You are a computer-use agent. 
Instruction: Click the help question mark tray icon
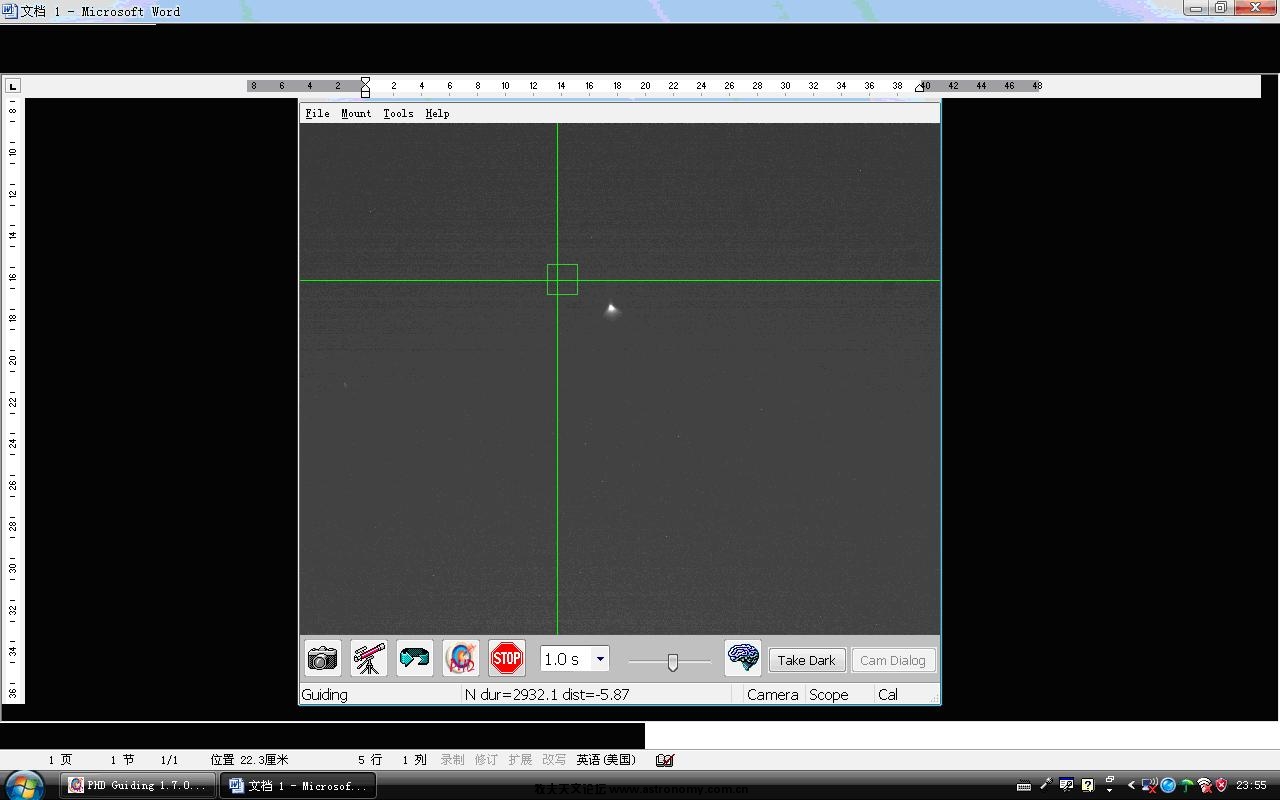point(1087,785)
